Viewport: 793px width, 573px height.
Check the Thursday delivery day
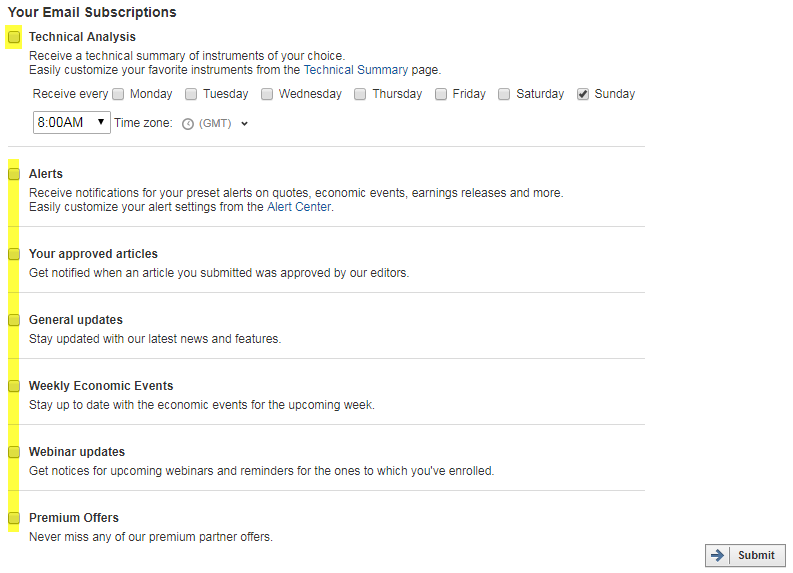(x=360, y=95)
